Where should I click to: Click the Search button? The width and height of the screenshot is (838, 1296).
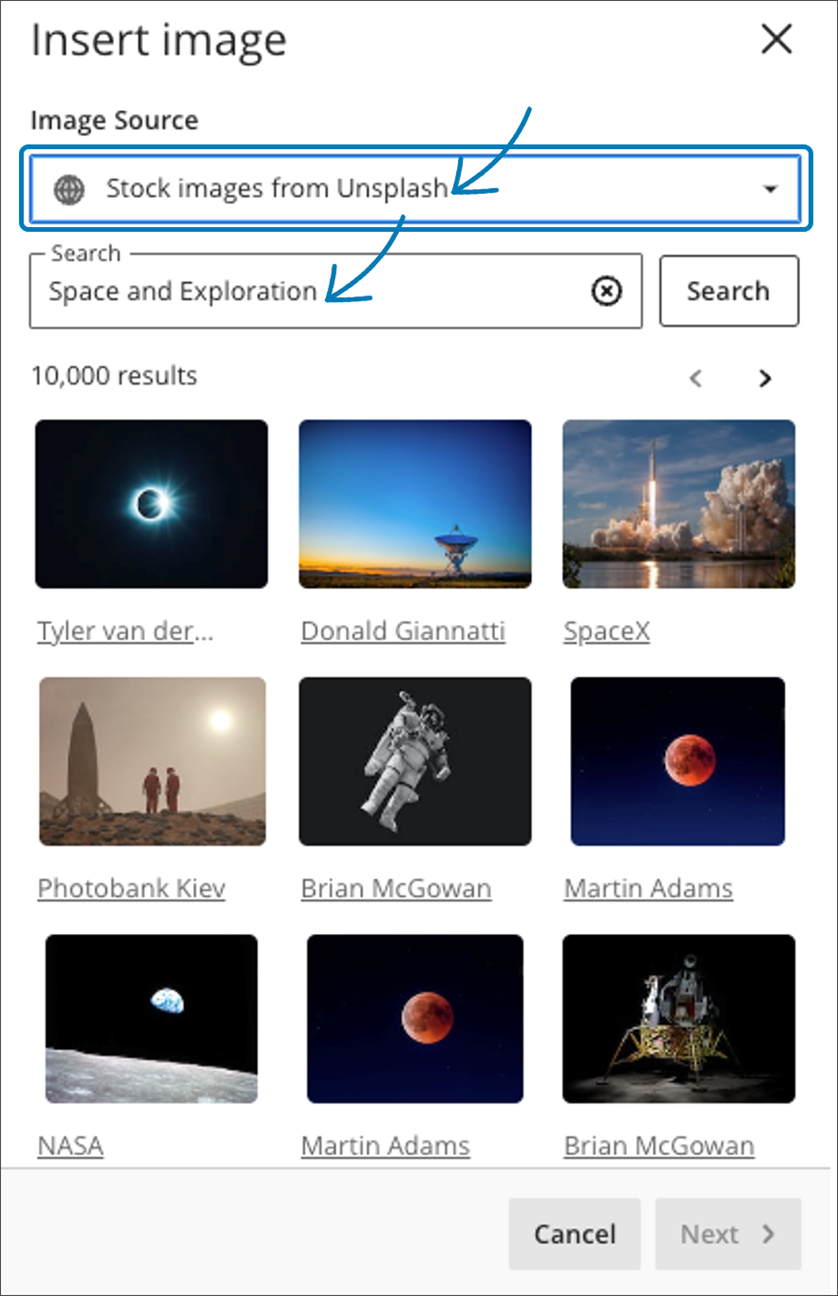click(728, 291)
